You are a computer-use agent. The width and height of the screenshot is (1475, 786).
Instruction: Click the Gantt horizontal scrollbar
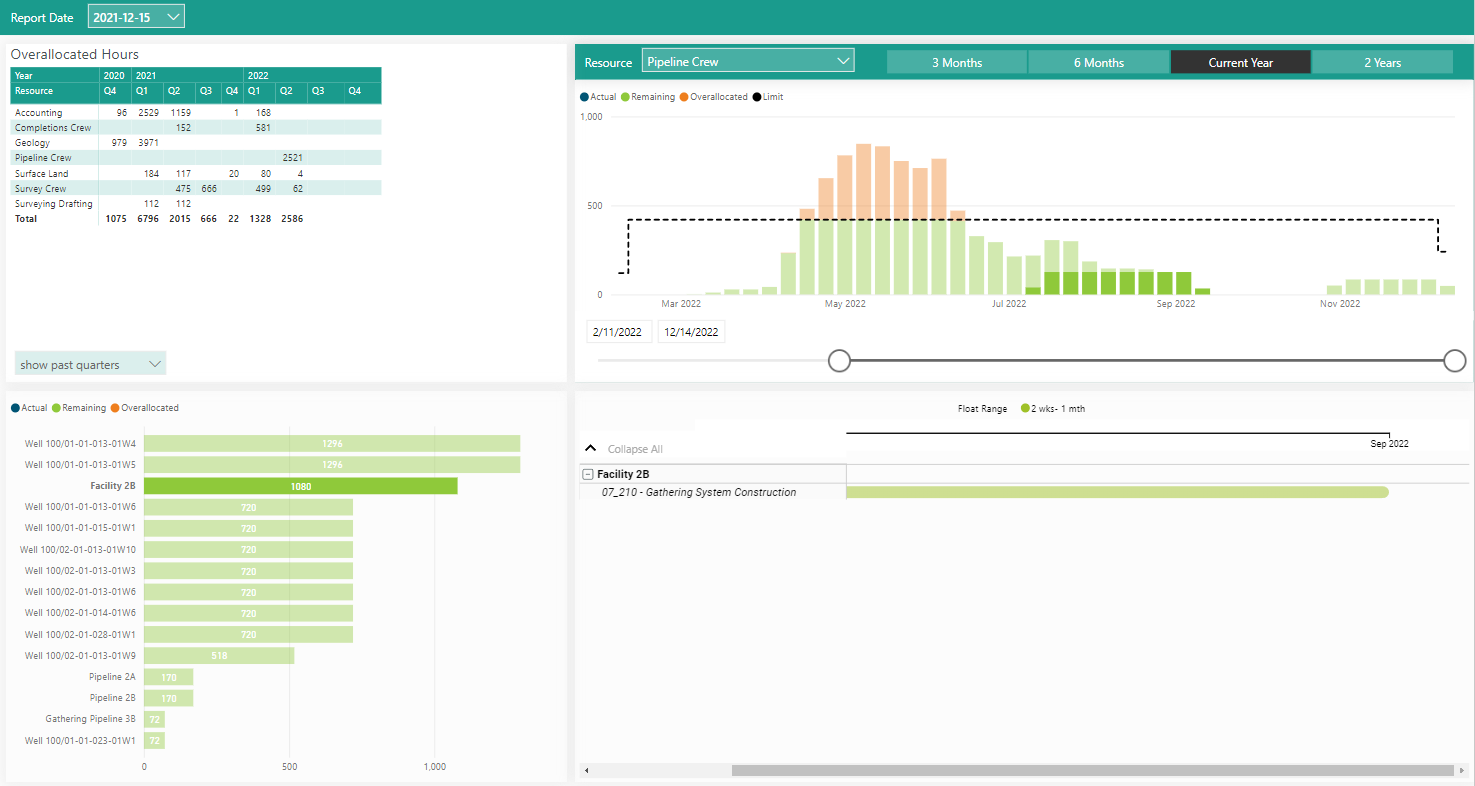coord(1090,771)
